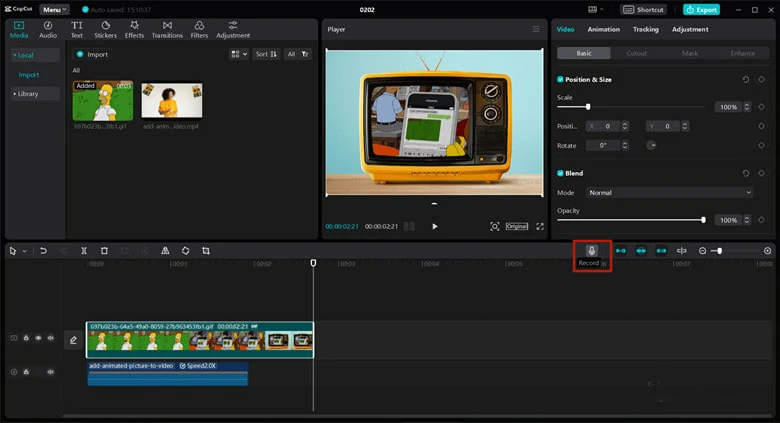Screen dimensions: 780x423
Task: Change media view layout dropdown
Action: (239, 54)
